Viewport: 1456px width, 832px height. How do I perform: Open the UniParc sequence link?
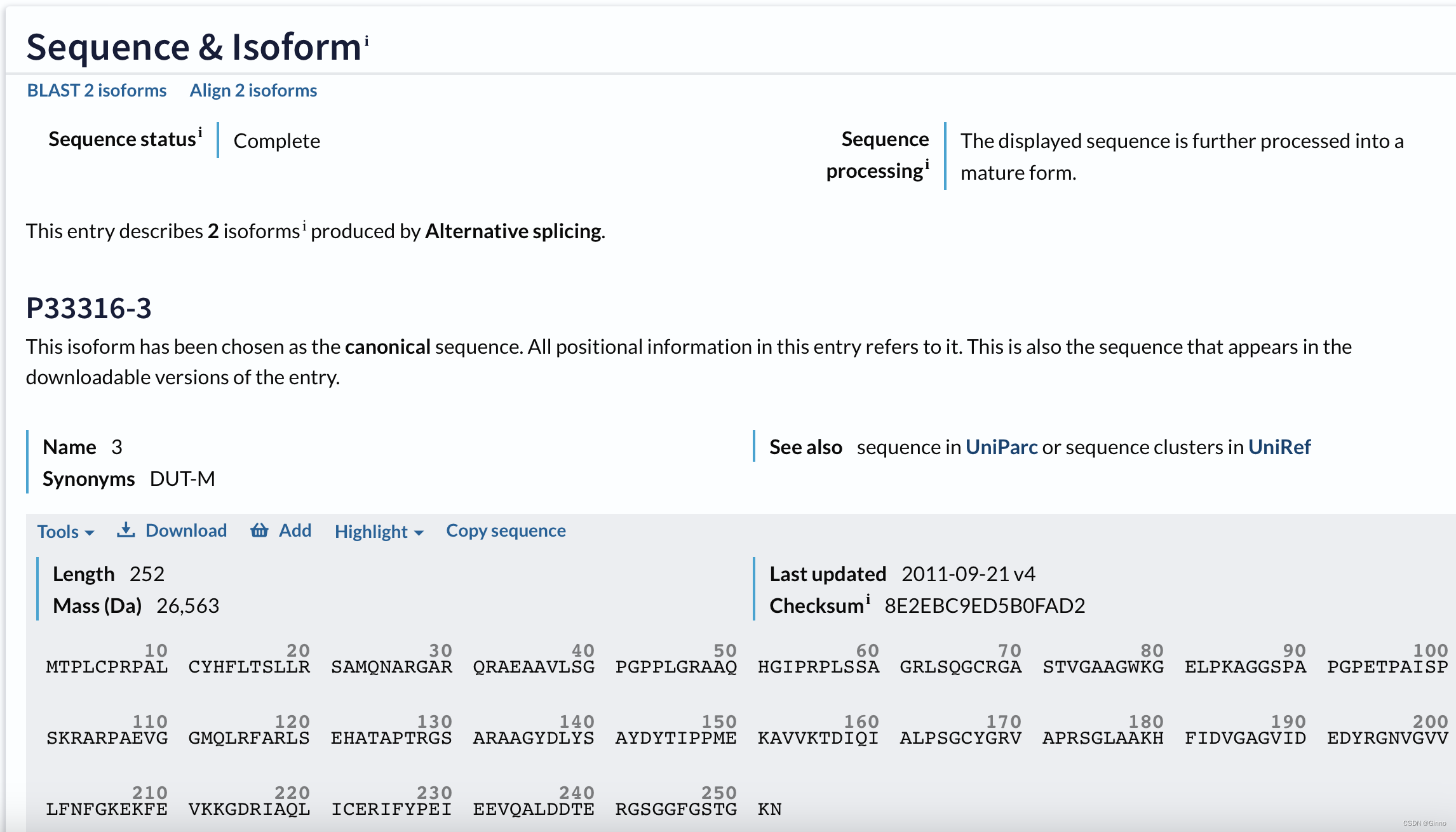coord(1002,447)
